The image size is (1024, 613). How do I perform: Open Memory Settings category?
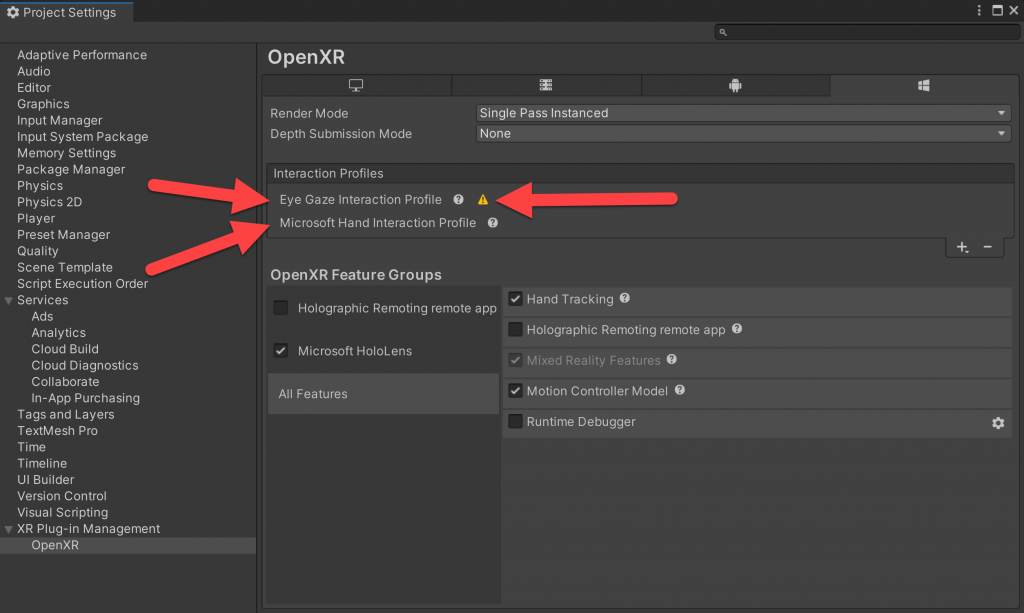67,153
